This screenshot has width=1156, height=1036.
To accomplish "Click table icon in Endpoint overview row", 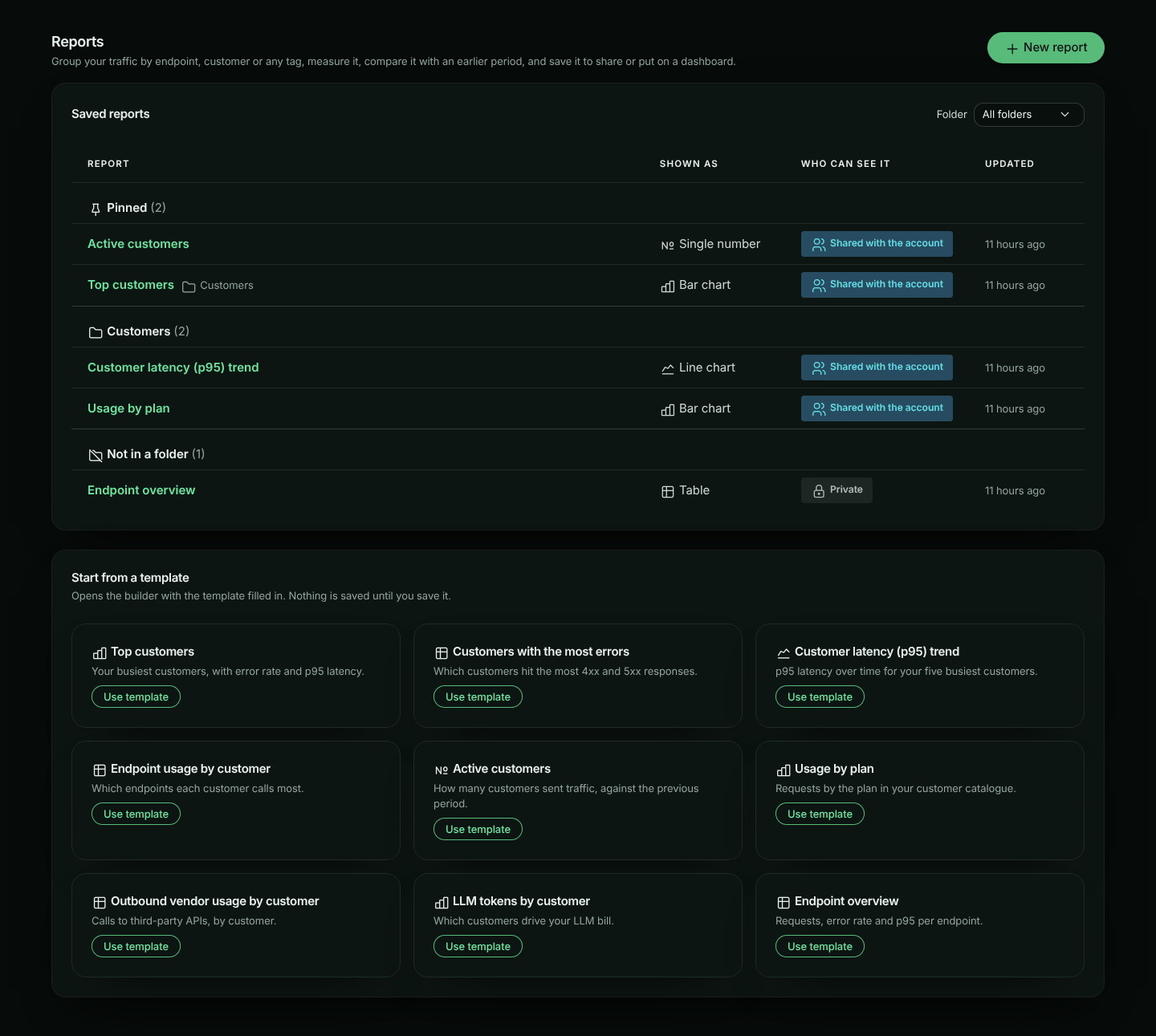I will pos(668,492).
